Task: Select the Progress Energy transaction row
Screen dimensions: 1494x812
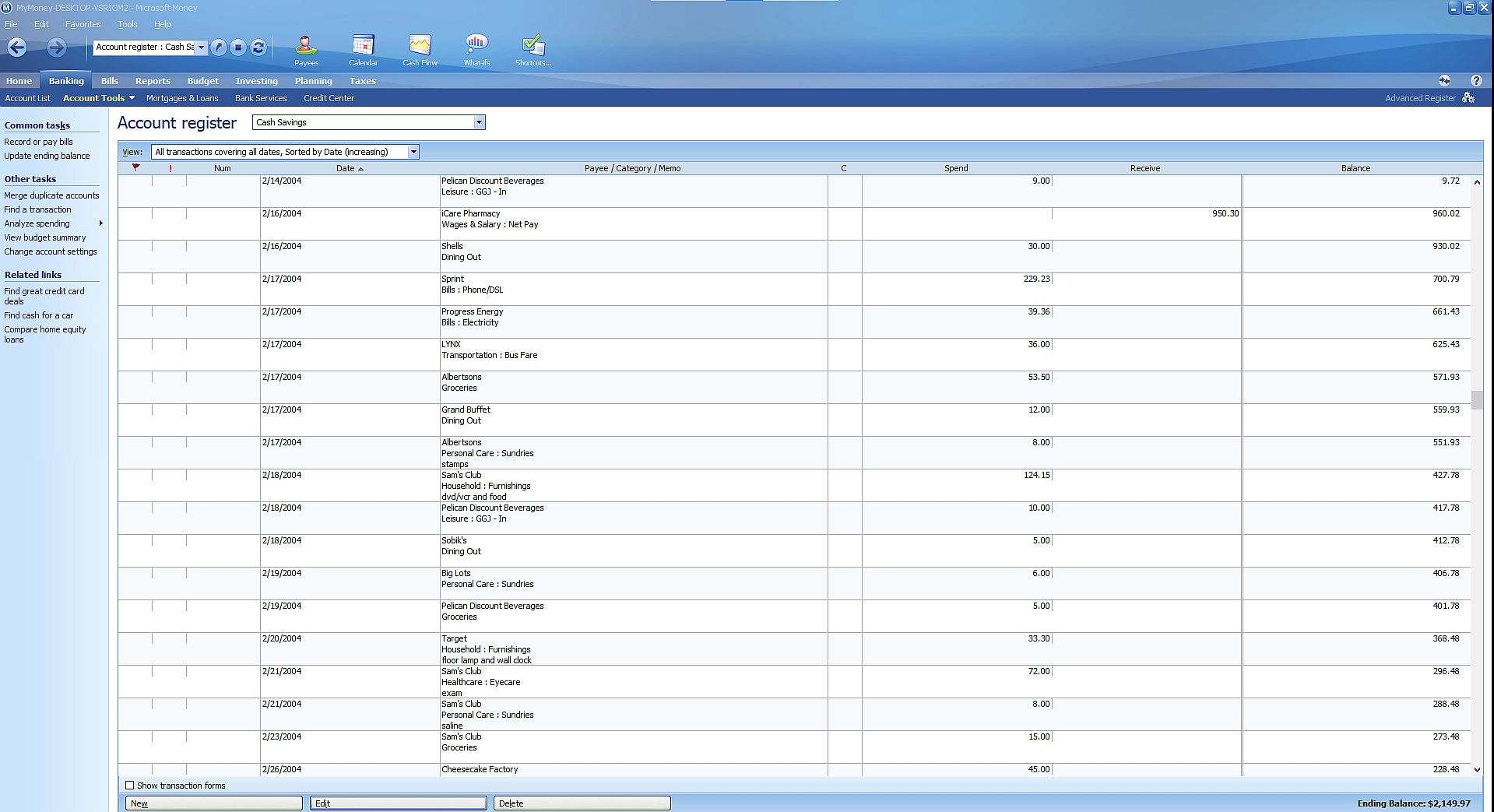Action: [x=795, y=322]
